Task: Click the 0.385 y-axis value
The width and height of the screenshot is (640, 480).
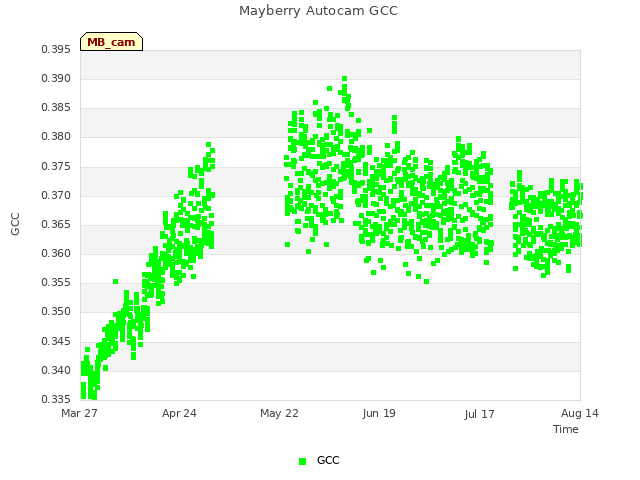Action: 56,108
